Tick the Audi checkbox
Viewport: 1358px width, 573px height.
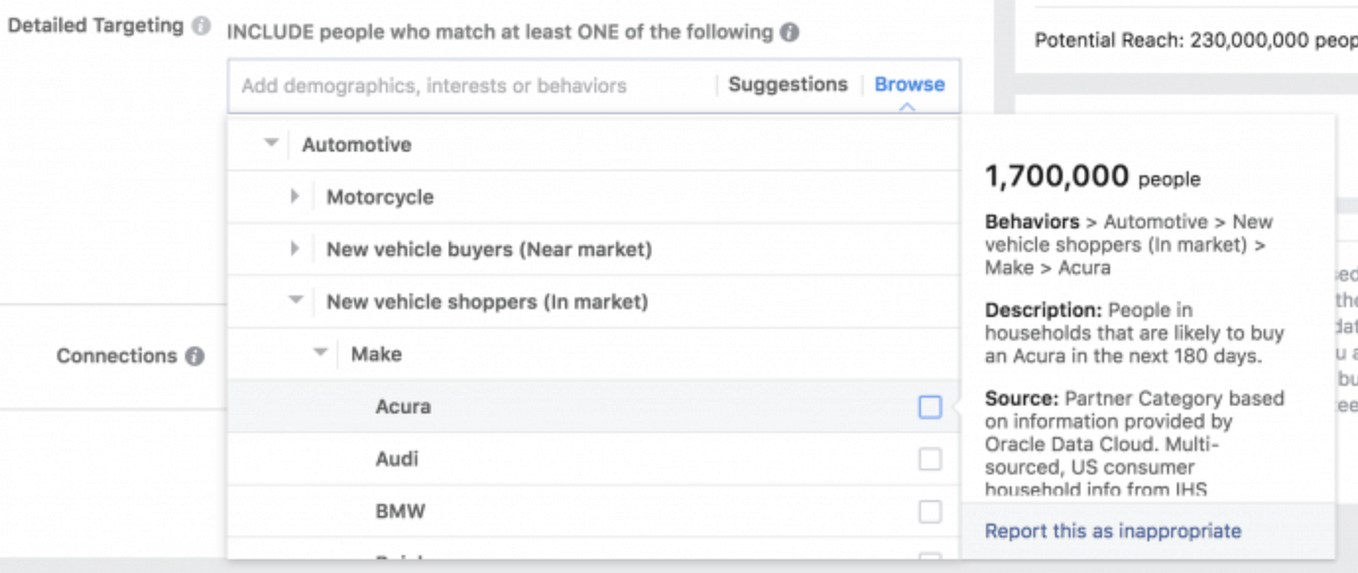(x=930, y=459)
